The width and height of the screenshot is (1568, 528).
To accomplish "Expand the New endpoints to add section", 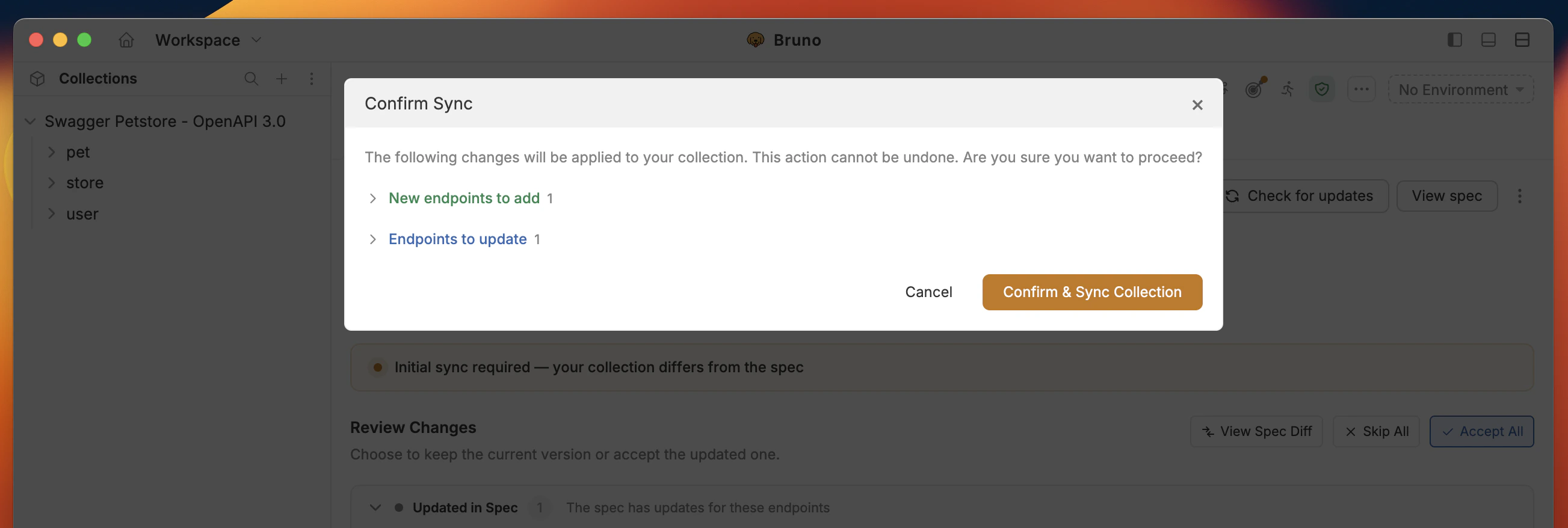I will 373,198.
